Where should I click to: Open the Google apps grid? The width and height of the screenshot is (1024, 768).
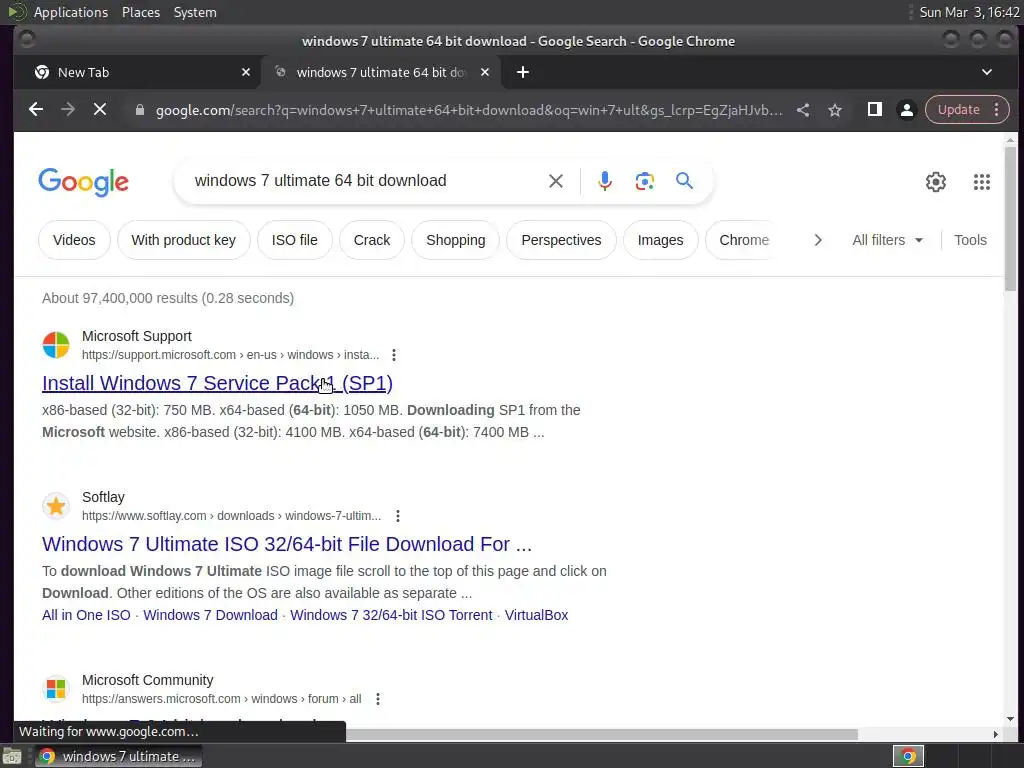pos(982,182)
